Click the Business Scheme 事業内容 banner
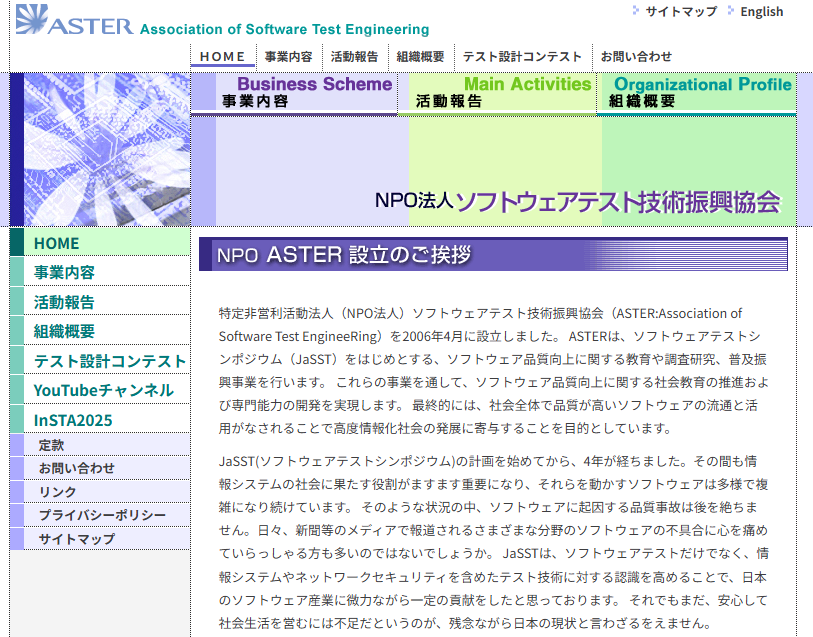The height and width of the screenshot is (637, 813). pyautogui.click(x=294, y=93)
